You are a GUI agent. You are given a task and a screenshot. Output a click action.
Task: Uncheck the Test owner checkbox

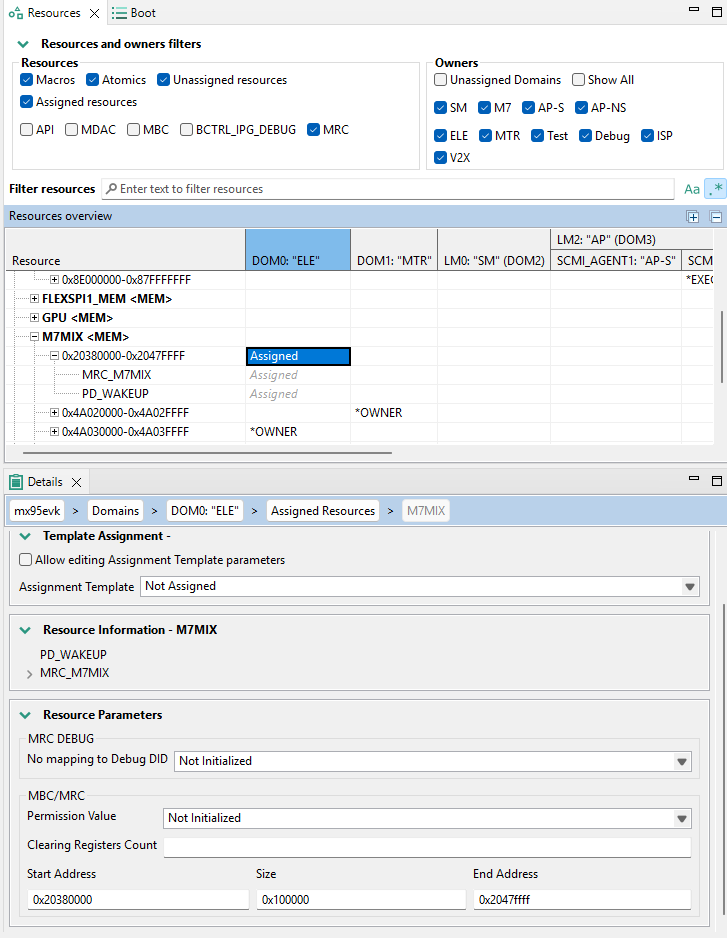[537, 136]
